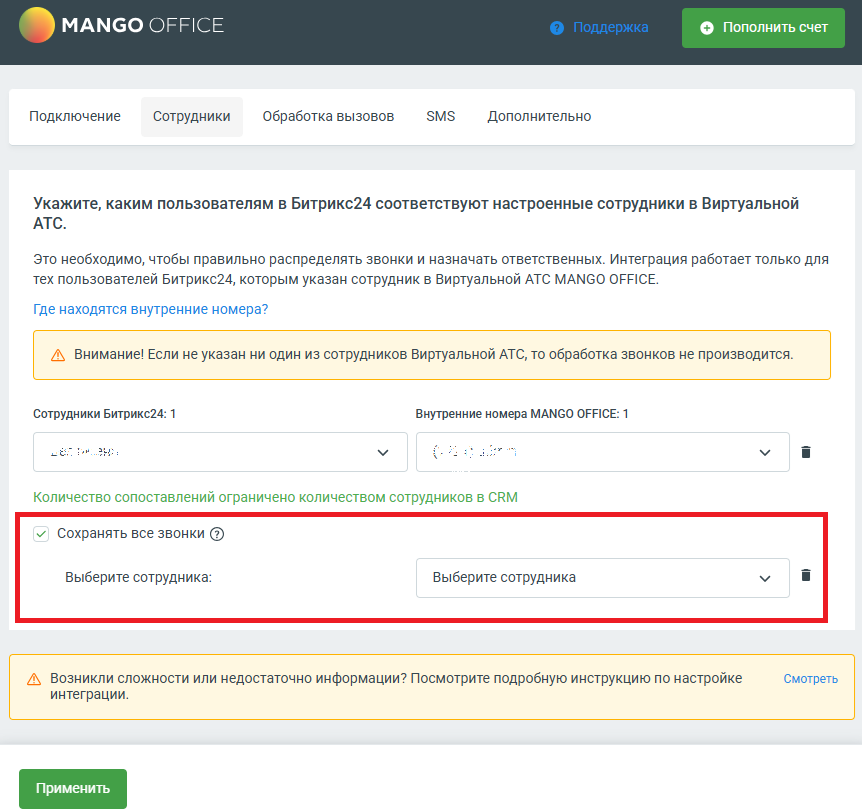The image size is (862, 812).
Task: Click the text Количество сопоставлений ограничено количеством сотрудников
Action: pos(275,497)
